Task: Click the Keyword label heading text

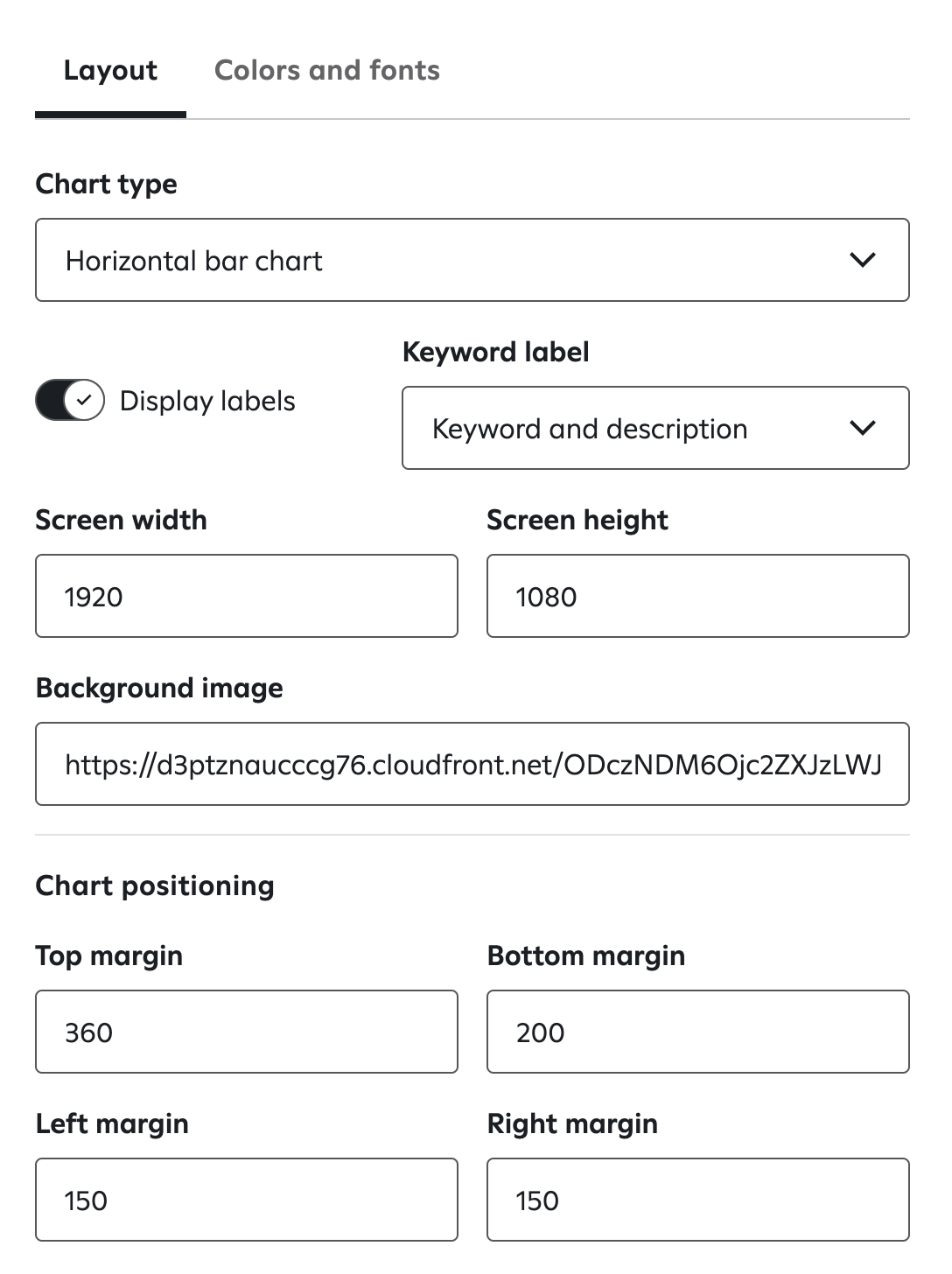Action: click(495, 352)
